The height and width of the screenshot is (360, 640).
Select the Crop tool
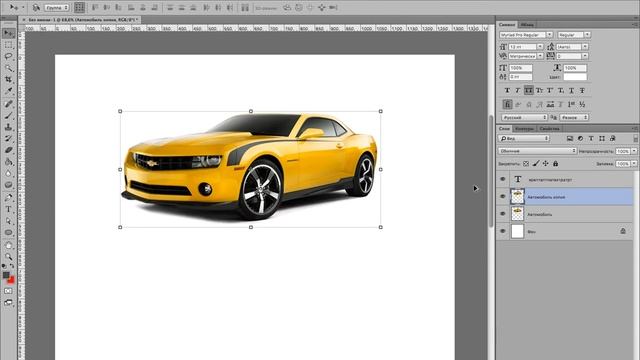click(x=9, y=79)
